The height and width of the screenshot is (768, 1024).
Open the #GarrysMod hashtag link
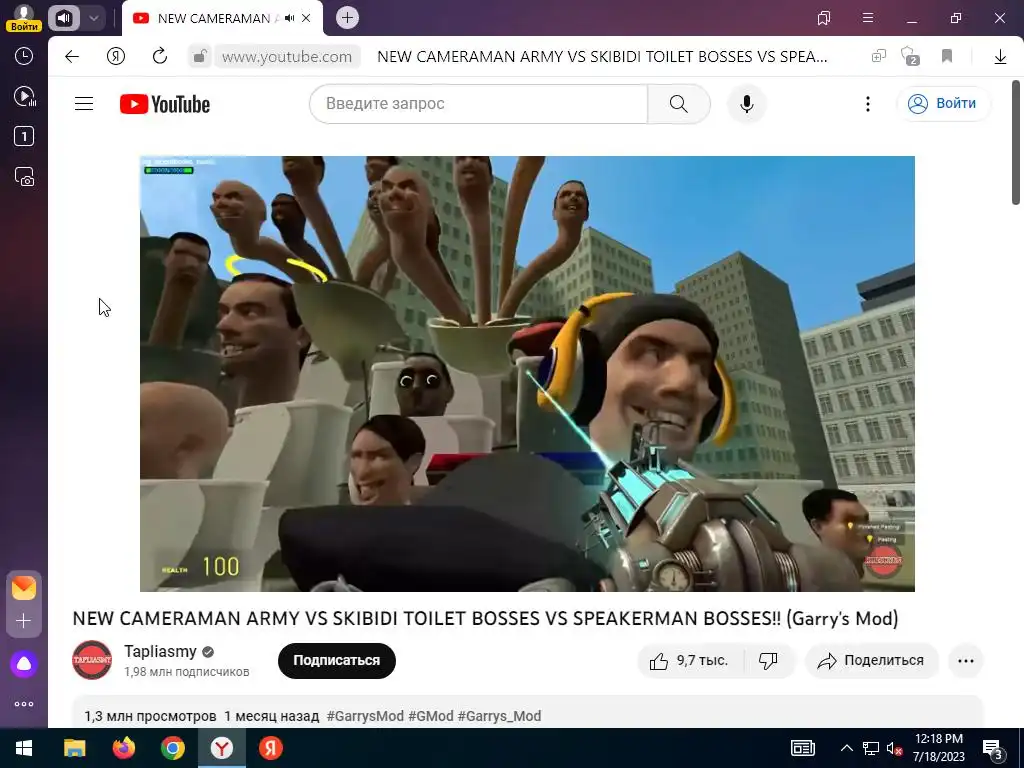click(365, 716)
